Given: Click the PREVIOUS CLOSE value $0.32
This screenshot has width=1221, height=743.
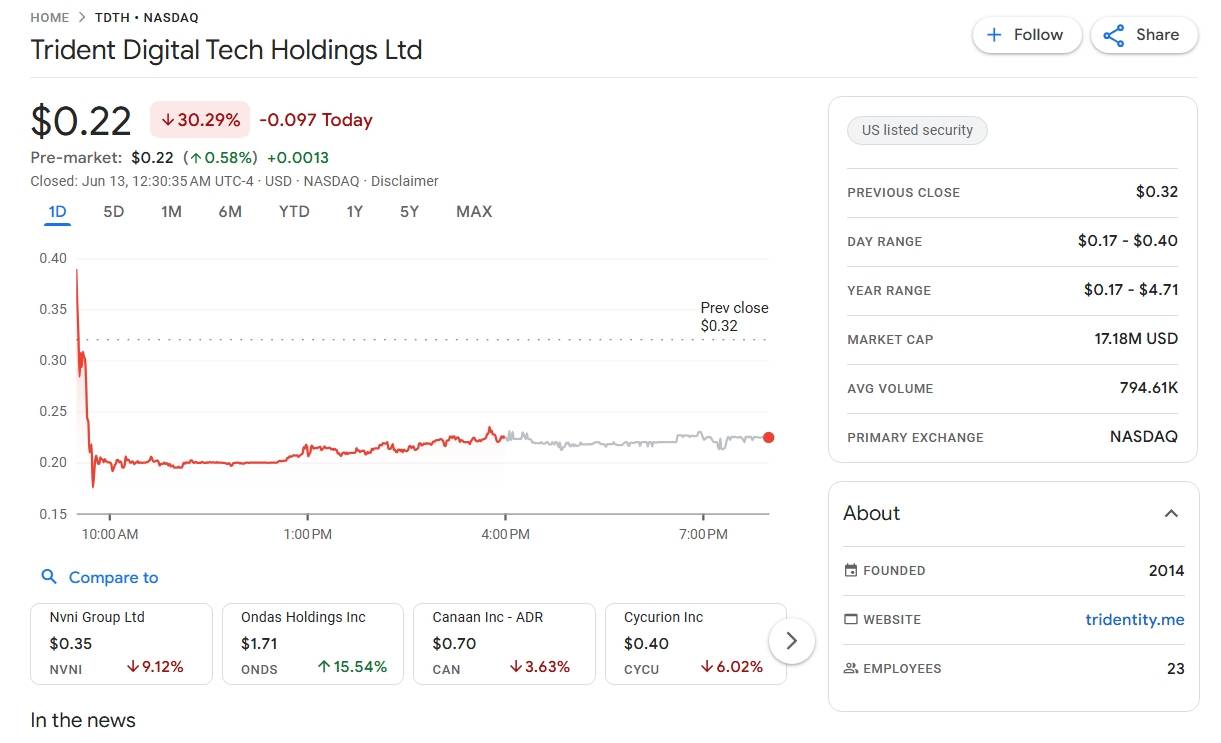Looking at the screenshot, I should pos(1157,192).
